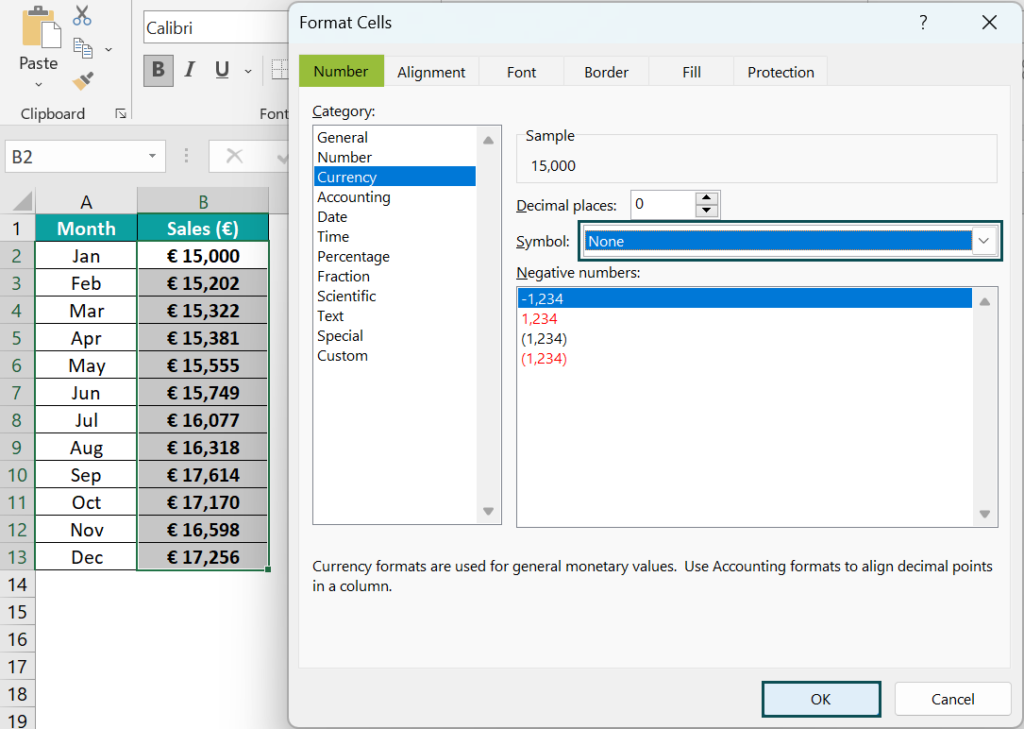Click the Paste clipboard icon
Viewport: 1024px width, 729px height.
[x=40, y=27]
